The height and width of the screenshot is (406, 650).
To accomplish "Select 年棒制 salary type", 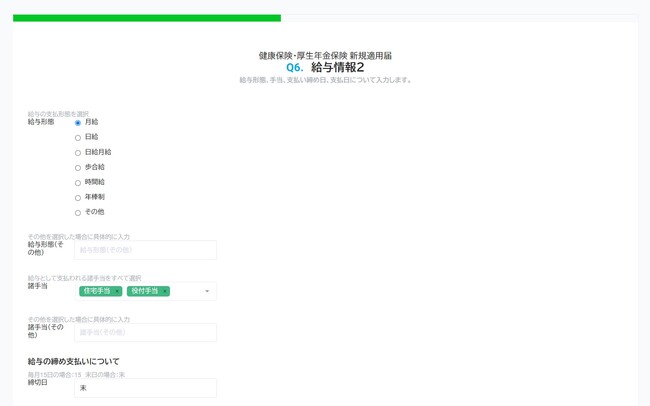I will click(78, 198).
